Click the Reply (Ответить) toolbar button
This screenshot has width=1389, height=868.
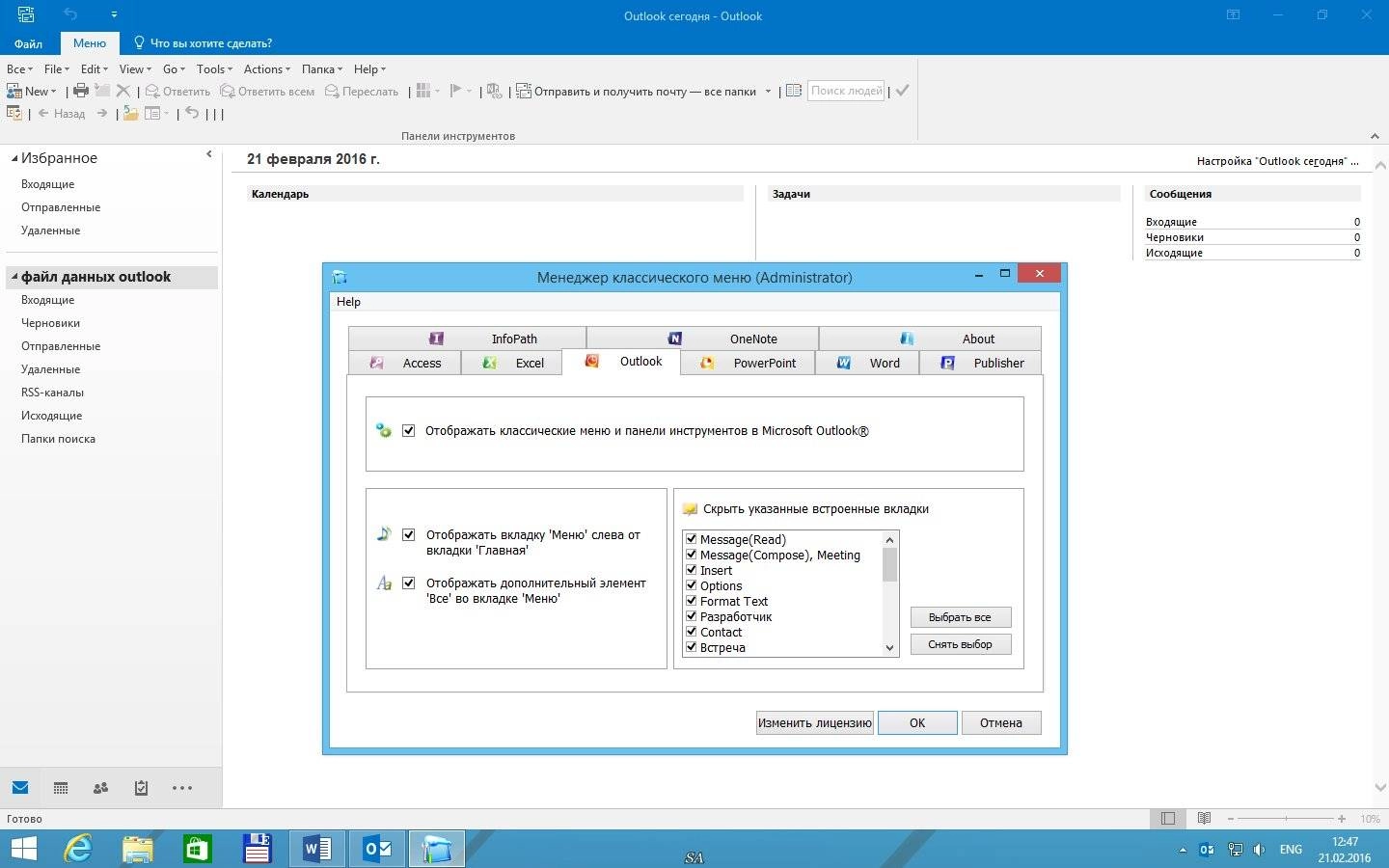[x=177, y=92]
